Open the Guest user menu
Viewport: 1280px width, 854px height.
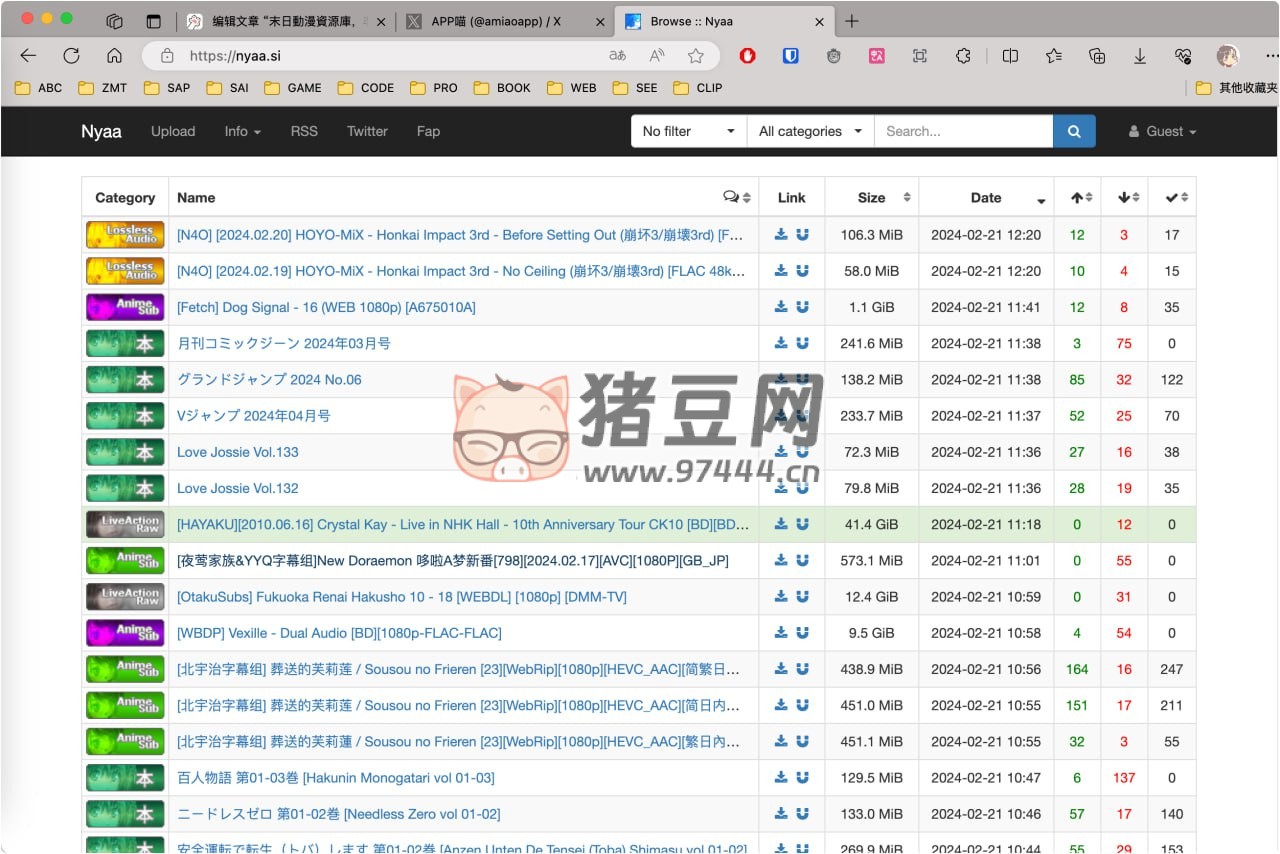pos(1162,131)
